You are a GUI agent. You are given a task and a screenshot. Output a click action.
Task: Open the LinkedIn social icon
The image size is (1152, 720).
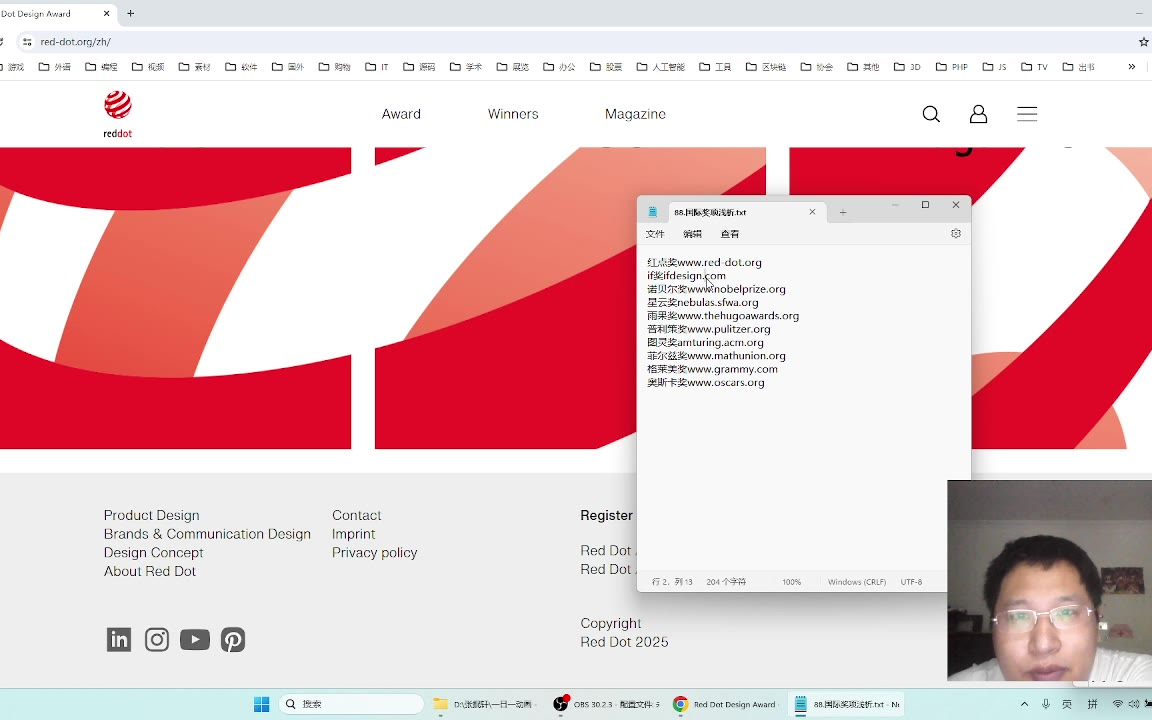(x=118, y=639)
